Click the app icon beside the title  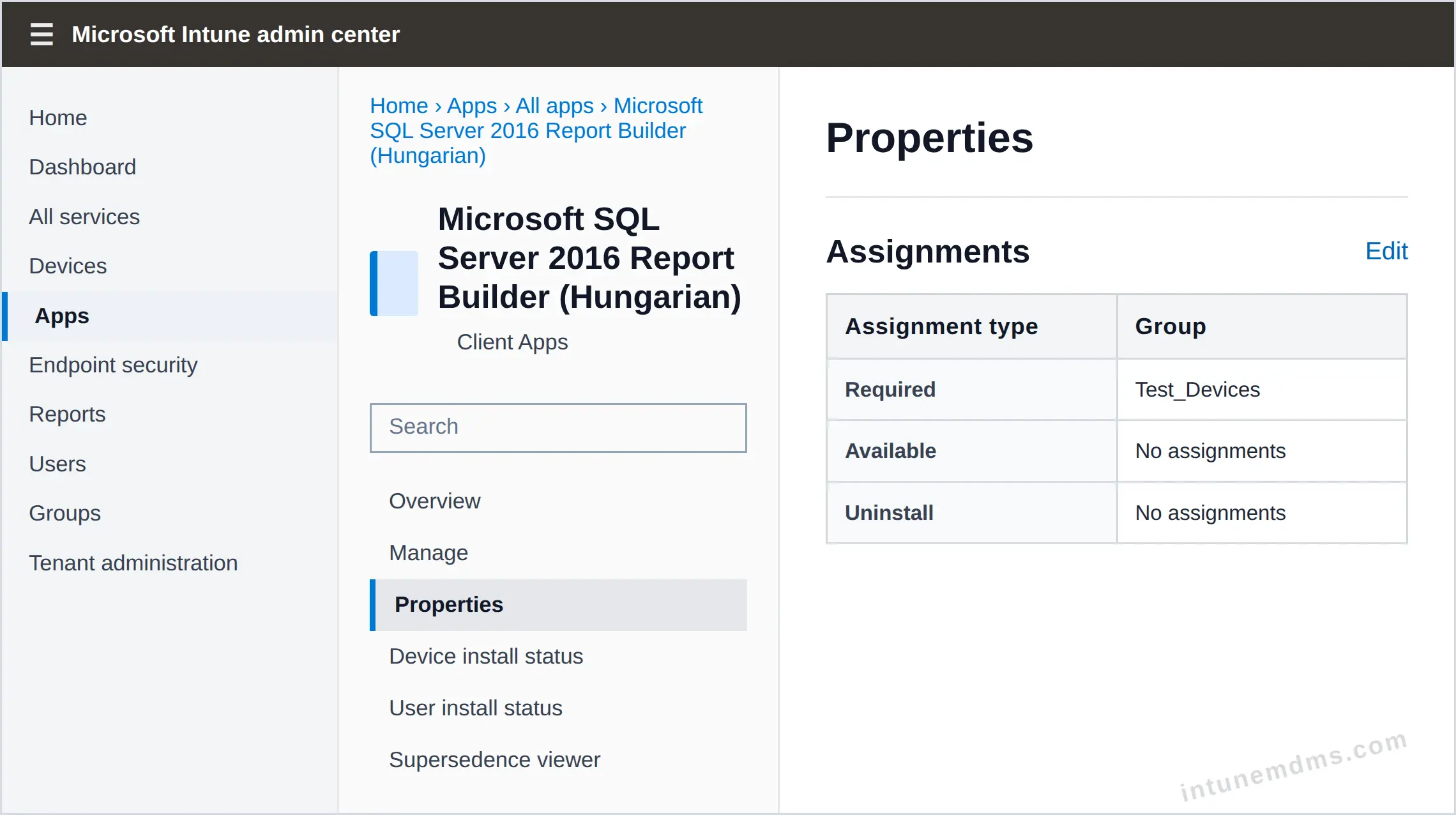[x=394, y=283]
